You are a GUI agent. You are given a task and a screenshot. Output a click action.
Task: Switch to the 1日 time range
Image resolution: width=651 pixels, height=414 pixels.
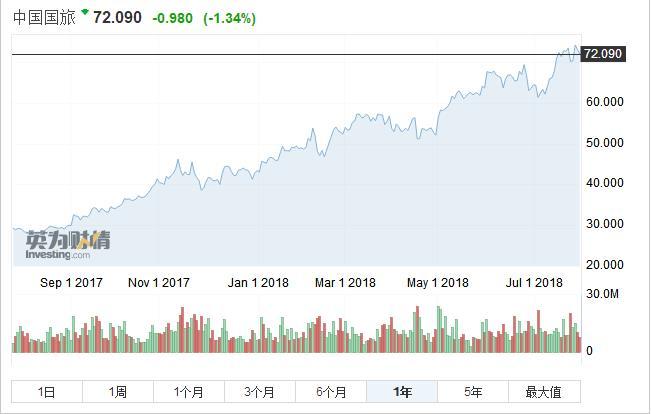[46, 392]
